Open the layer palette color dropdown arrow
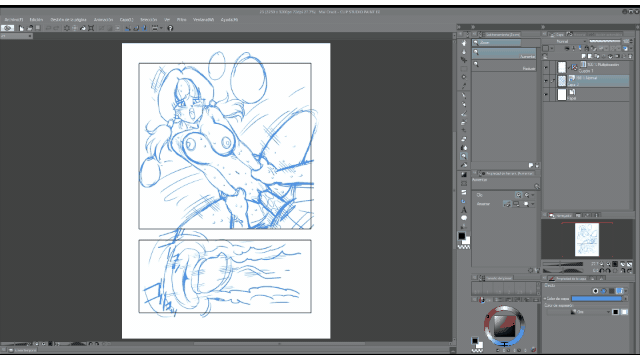Viewport: 640px width, 360px height. coord(552,49)
